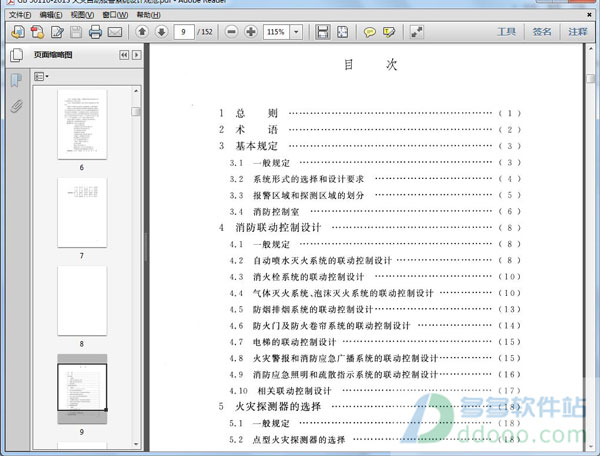Click '报警区域和探测区域的划分' entry
600x456 pixels.
pos(308,195)
